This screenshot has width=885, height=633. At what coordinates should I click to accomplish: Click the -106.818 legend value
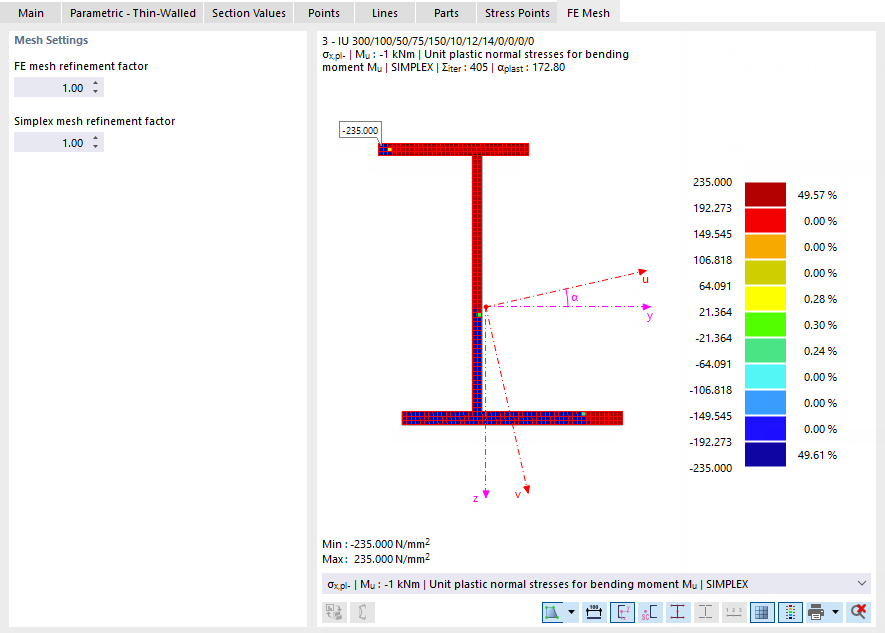(x=711, y=390)
